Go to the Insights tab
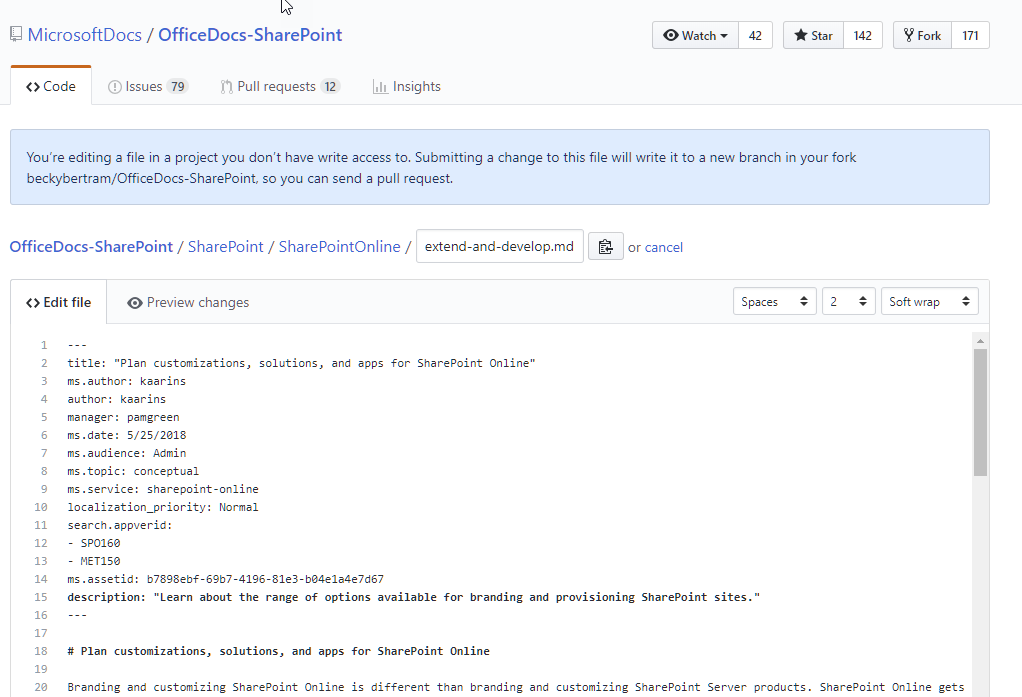This screenshot has width=1022, height=697. (406, 87)
